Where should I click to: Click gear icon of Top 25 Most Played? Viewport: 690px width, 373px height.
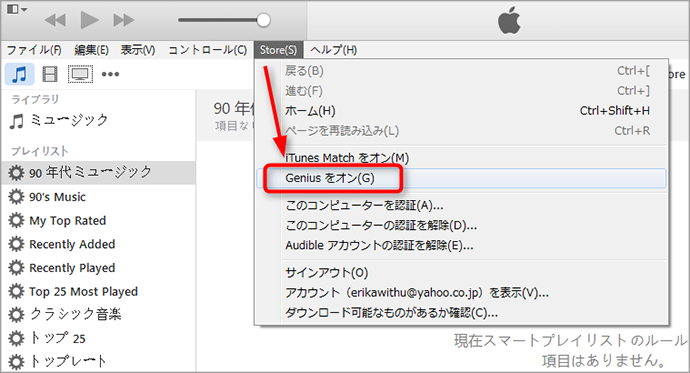click(x=16, y=291)
